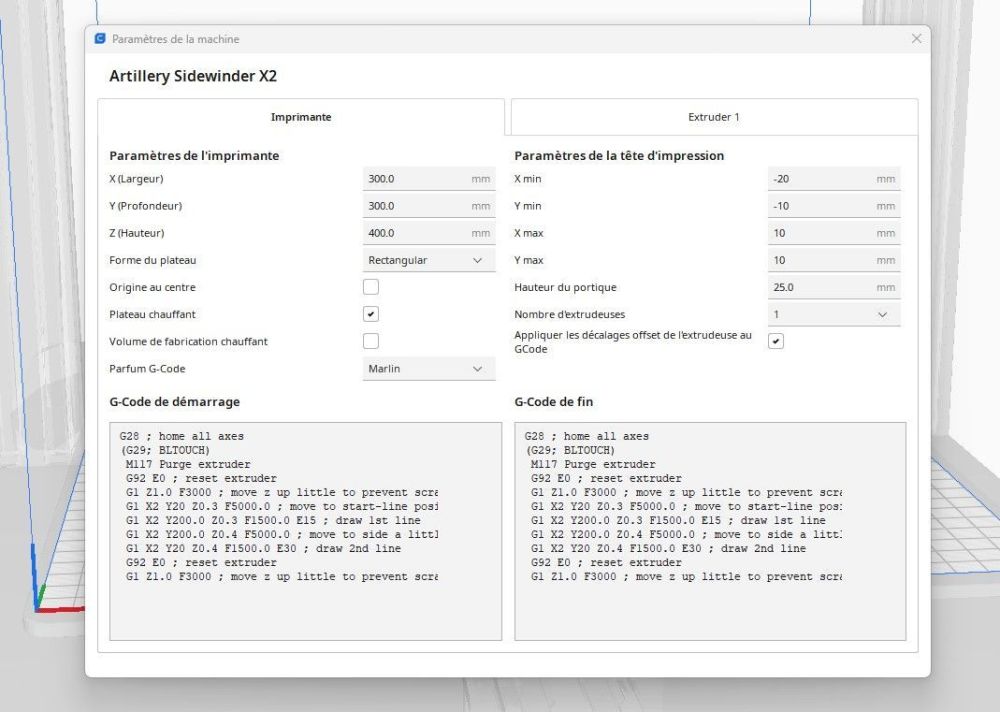Screen dimensions: 1000x712
Task: Enable the Origine au centre checkbox
Action: pyautogui.click(x=371, y=287)
